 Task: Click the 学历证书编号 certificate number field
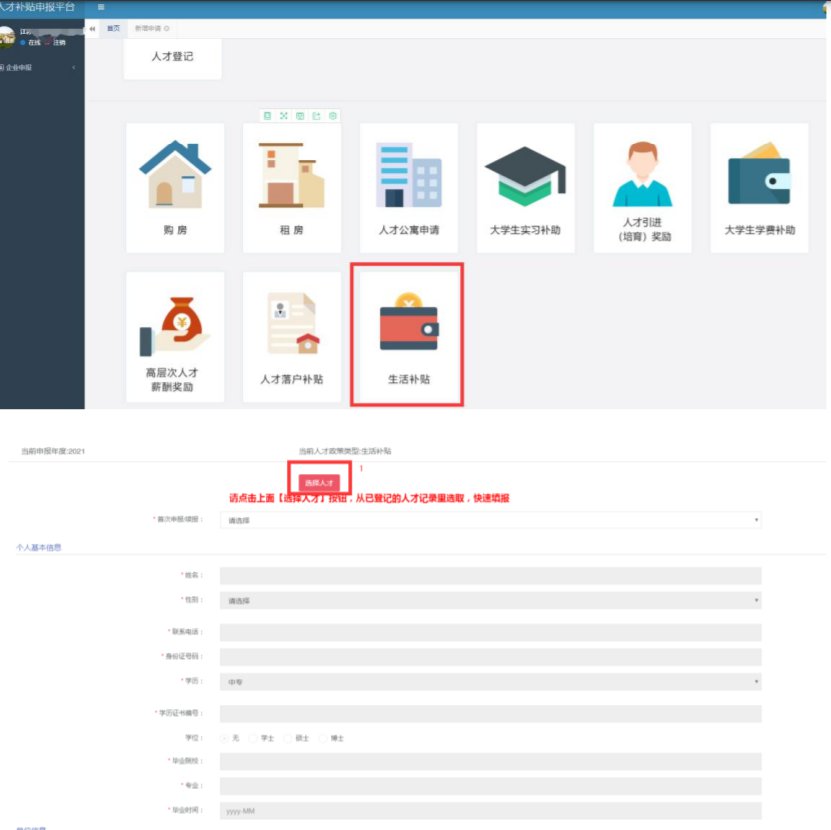click(x=491, y=713)
